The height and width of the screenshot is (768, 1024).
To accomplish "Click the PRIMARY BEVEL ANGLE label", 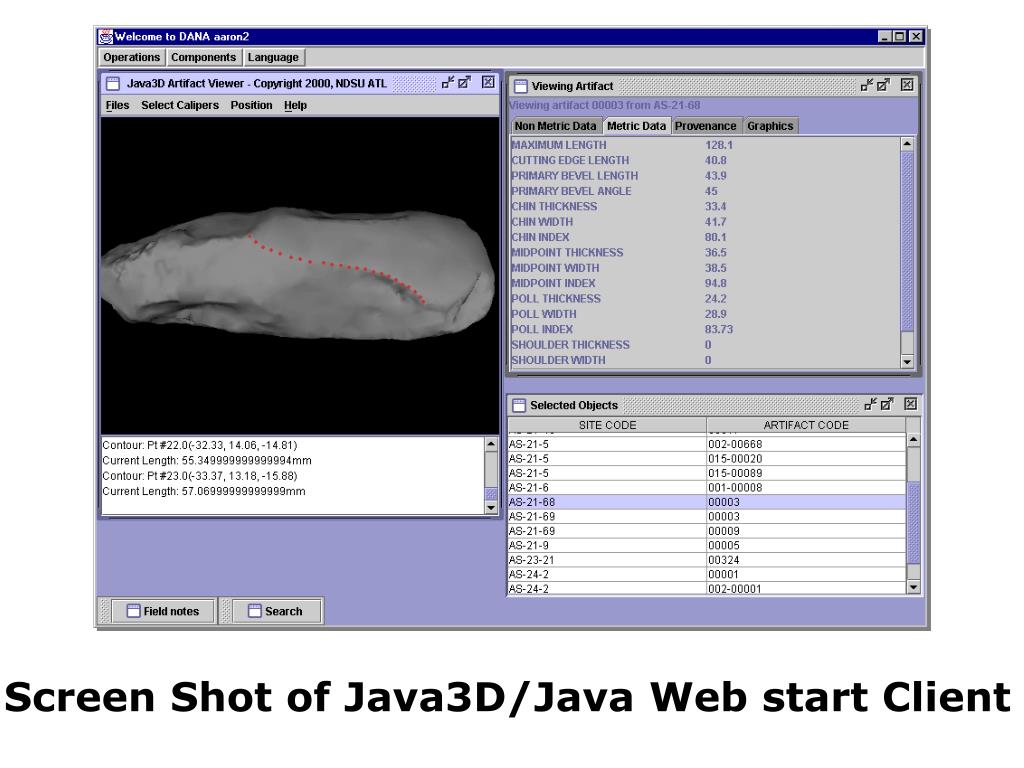I will (x=571, y=191).
